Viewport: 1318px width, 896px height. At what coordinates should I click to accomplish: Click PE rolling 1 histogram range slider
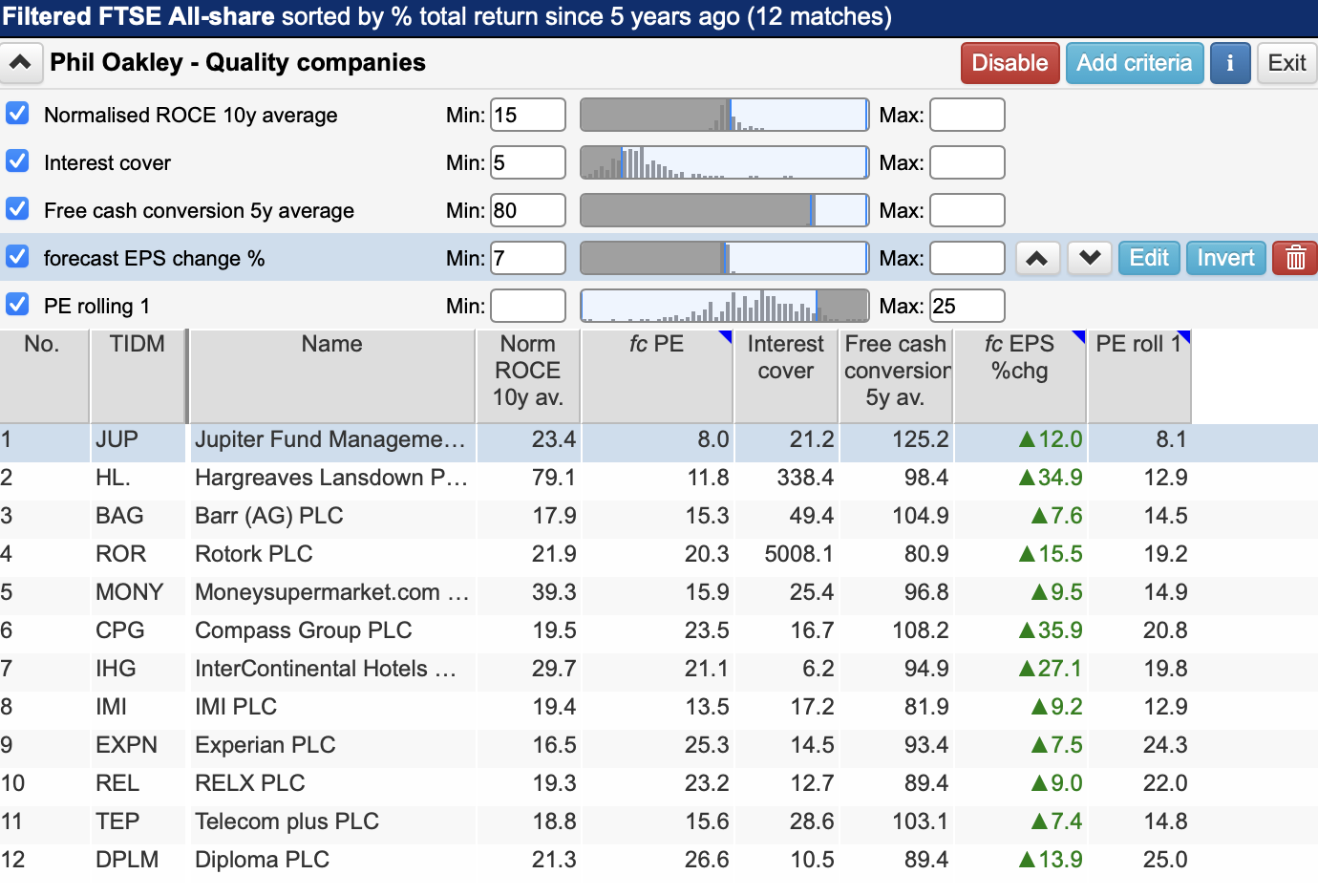725,306
